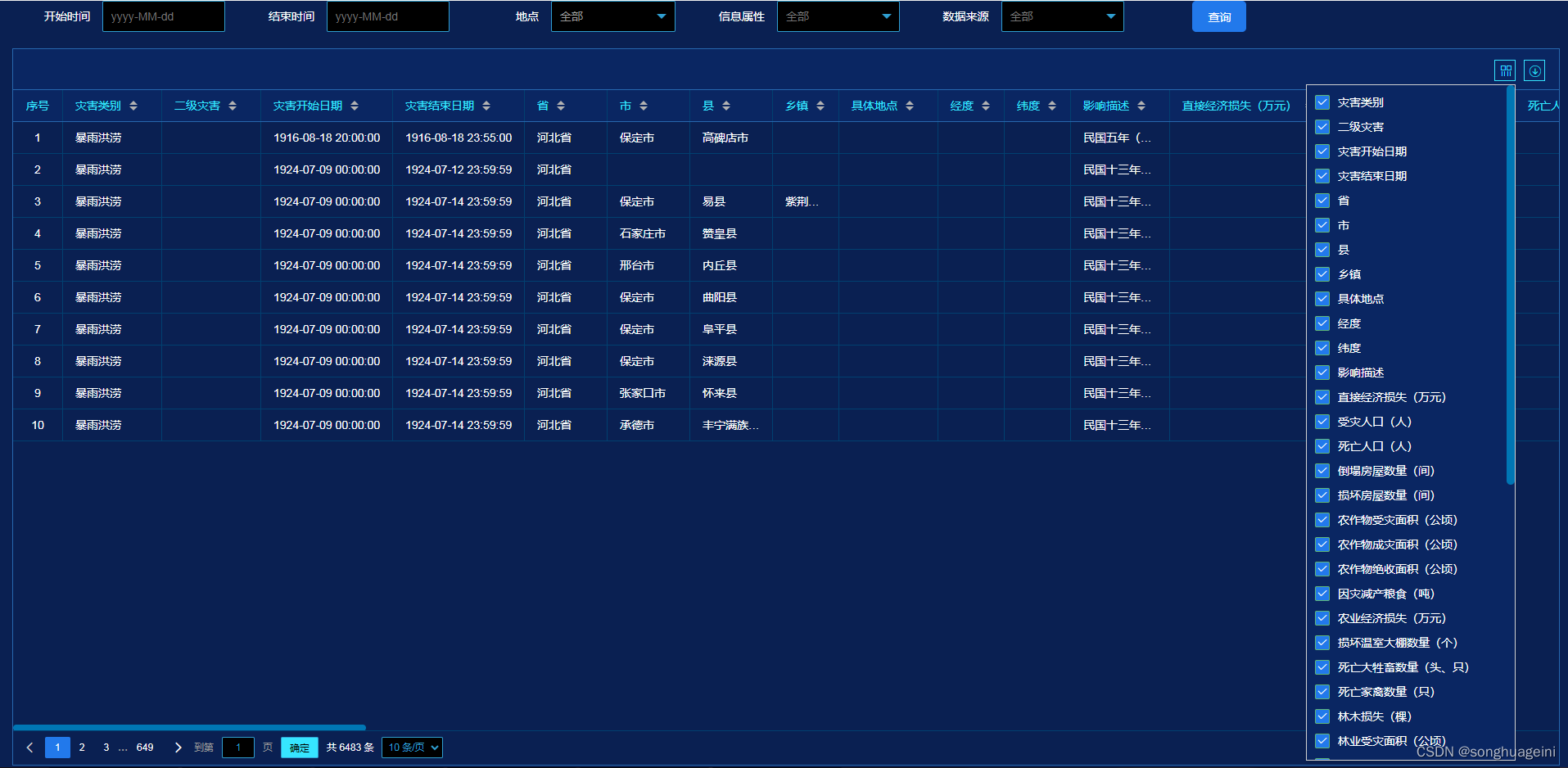The width and height of the screenshot is (1568, 768).
Task: Sort by 具体地点 column arrows
Action: point(910,106)
